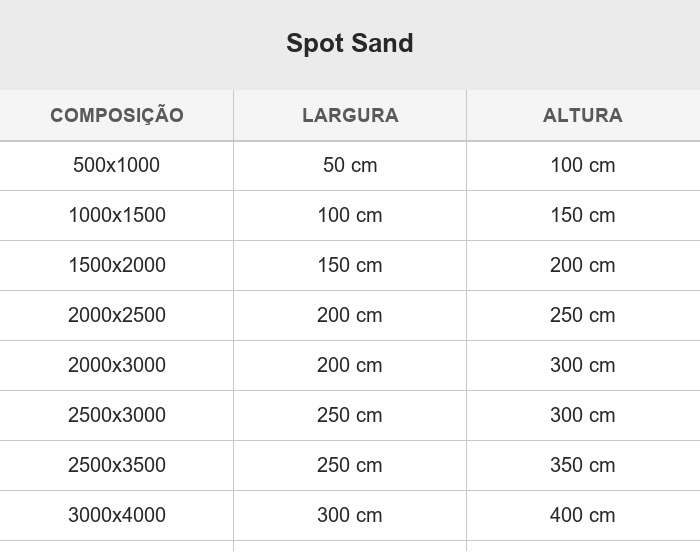Select the LARGURA column header
The height and width of the screenshot is (560, 700).
pyautogui.click(x=350, y=115)
